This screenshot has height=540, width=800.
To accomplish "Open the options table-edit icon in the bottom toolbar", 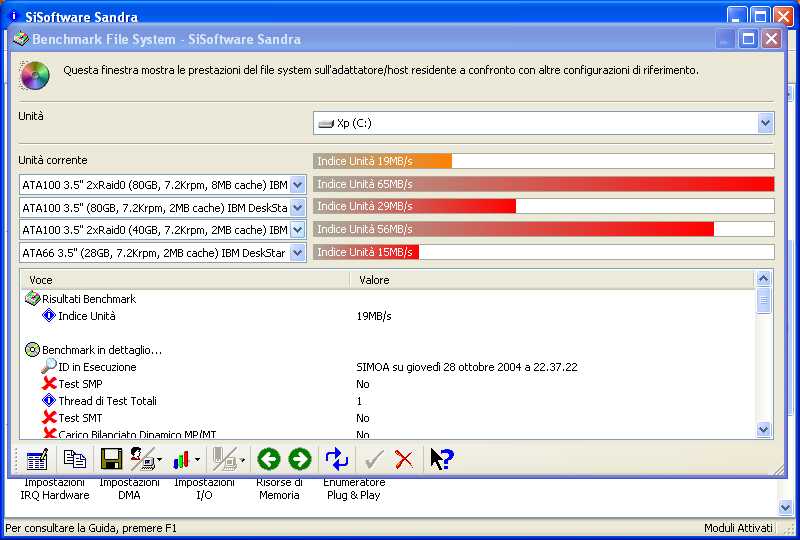I will pos(37,459).
